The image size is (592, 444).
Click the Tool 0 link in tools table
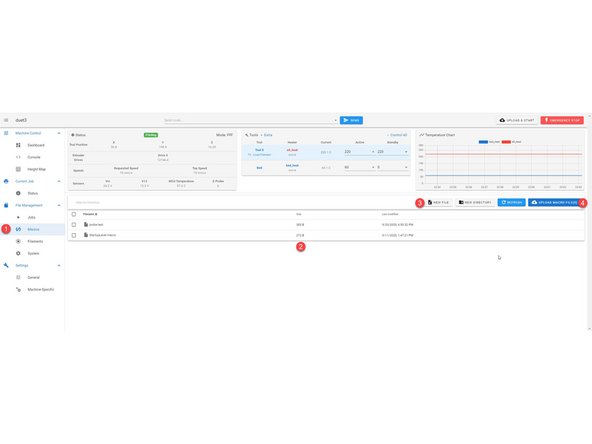pos(259,150)
